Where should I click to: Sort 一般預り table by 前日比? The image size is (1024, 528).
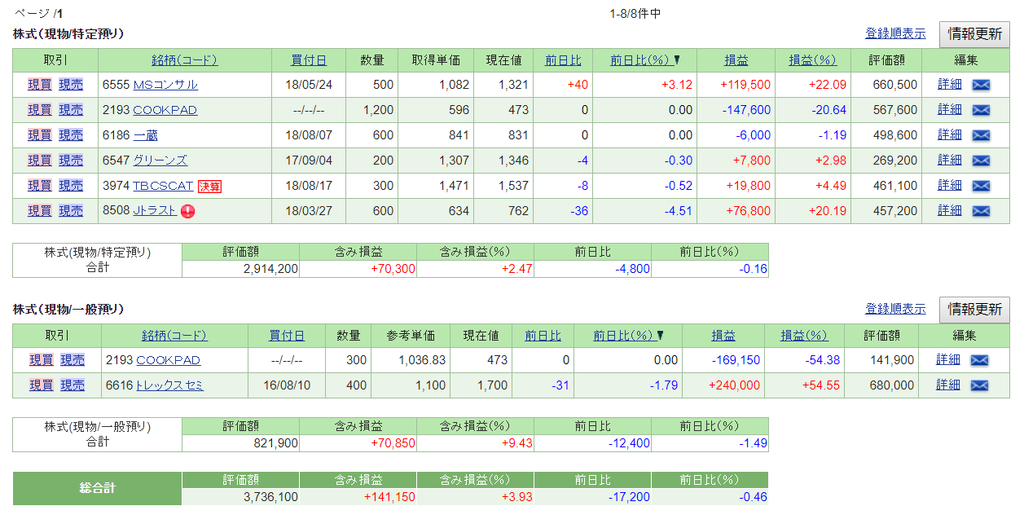click(x=543, y=336)
